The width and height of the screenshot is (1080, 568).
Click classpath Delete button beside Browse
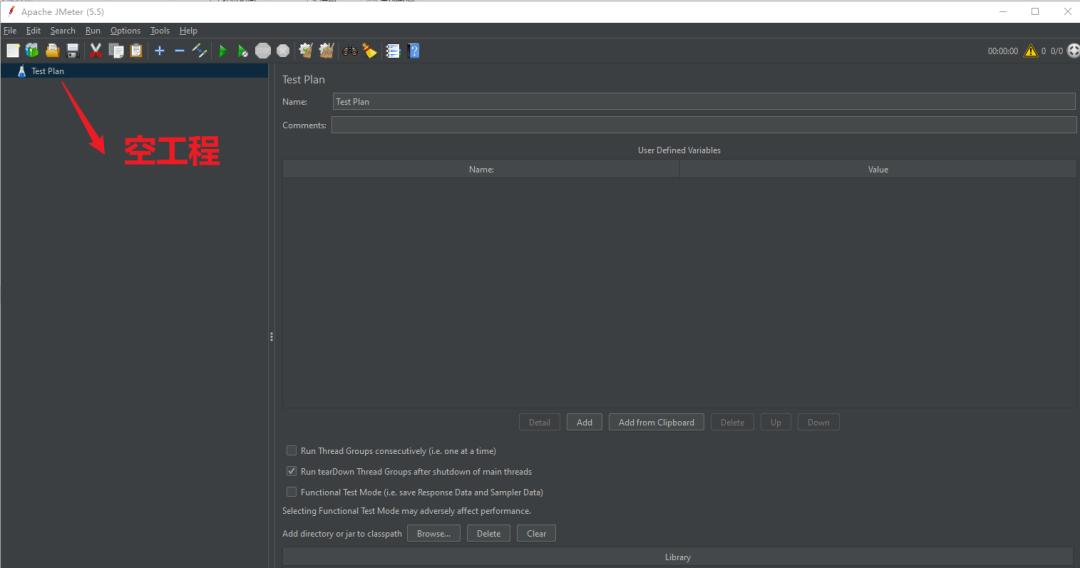(x=488, y=534)
